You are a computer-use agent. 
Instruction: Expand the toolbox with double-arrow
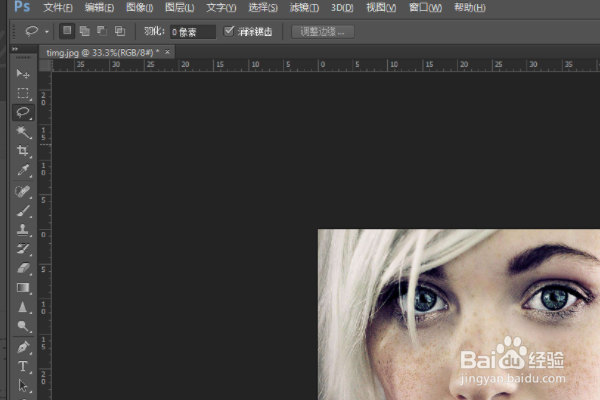point(15,49)
